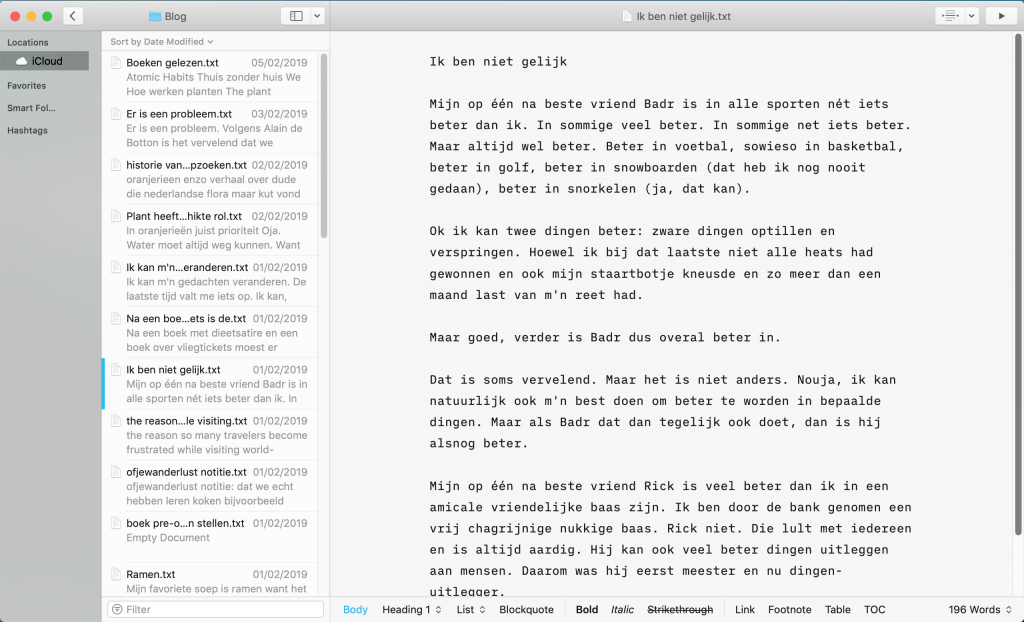
Task: Click document icon of Boeken gelezen.txt
Action: pos(116,63)
